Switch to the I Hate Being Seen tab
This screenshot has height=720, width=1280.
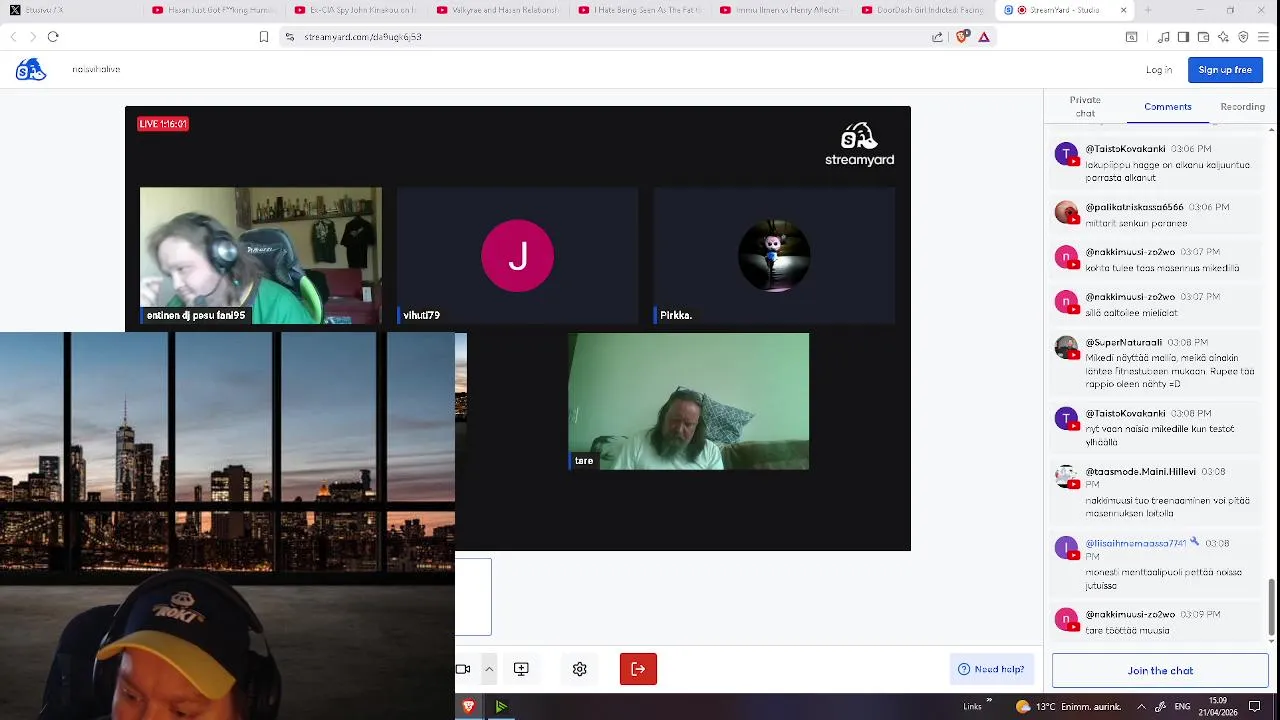click(643, 10)
